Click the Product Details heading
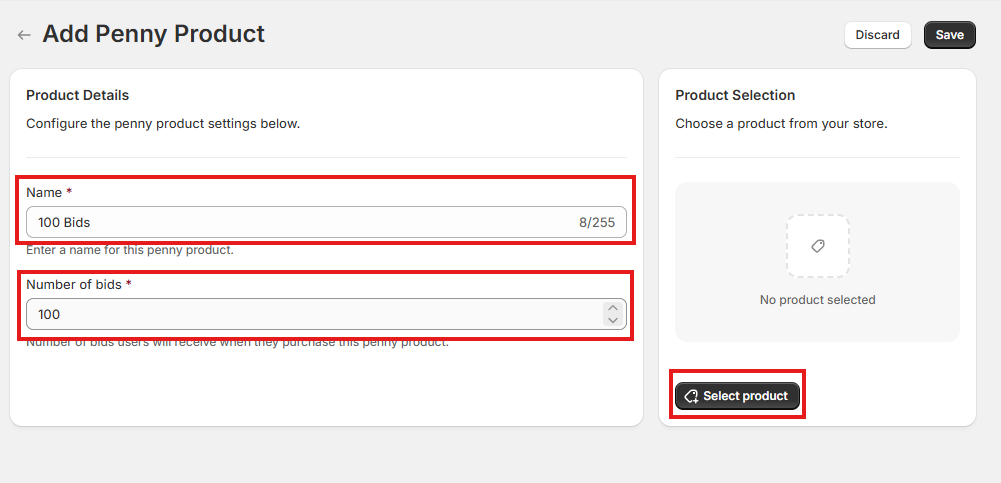 pyautogui.click(x=77, y=95)
